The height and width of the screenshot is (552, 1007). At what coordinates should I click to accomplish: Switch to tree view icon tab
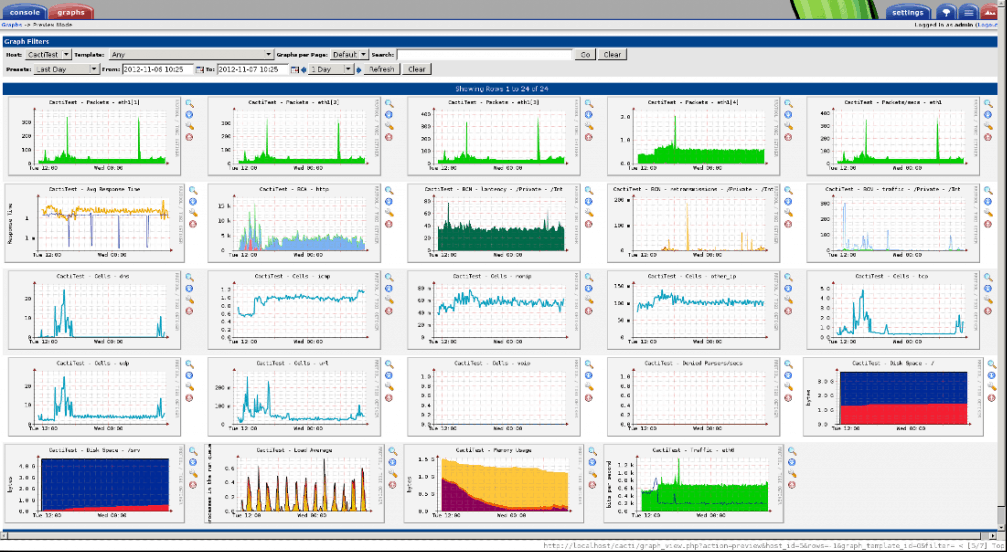946,12
